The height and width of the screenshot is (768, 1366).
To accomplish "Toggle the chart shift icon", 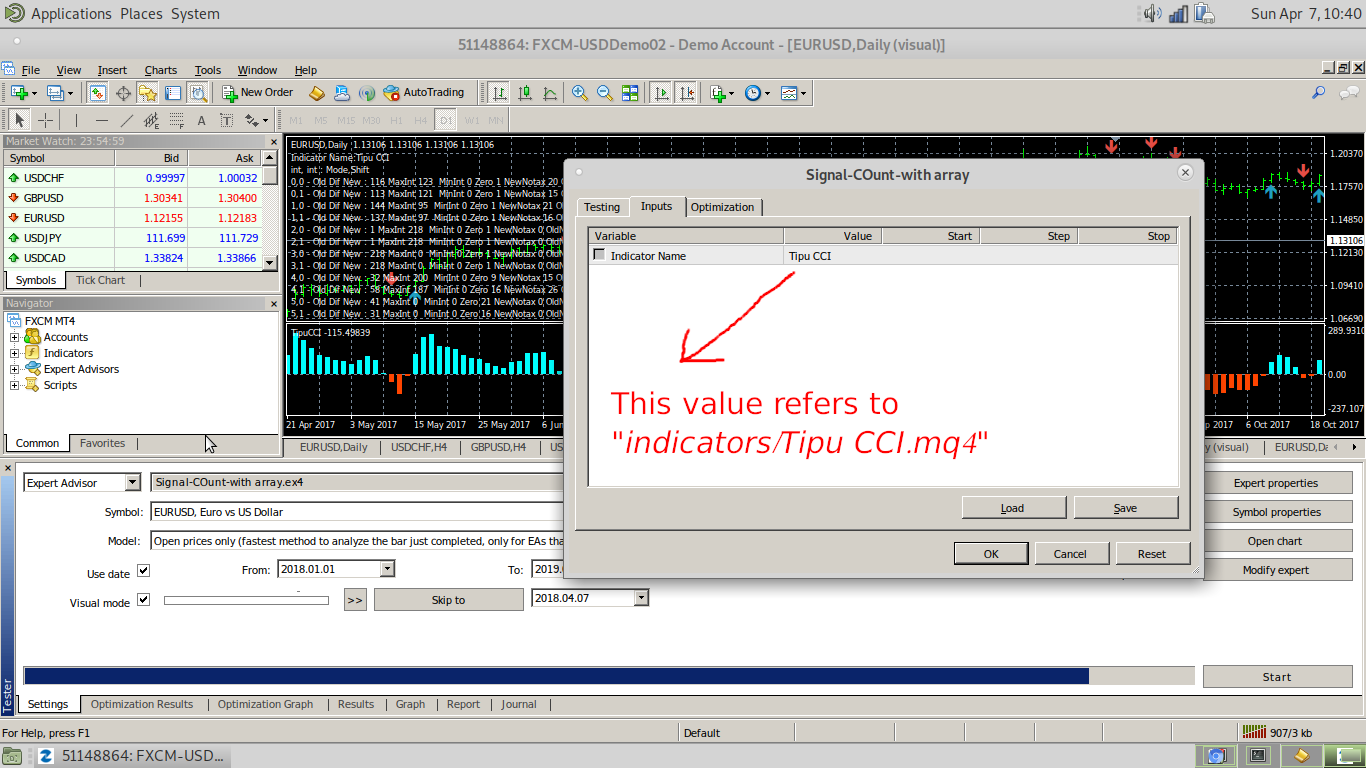I will click(686, 93).
